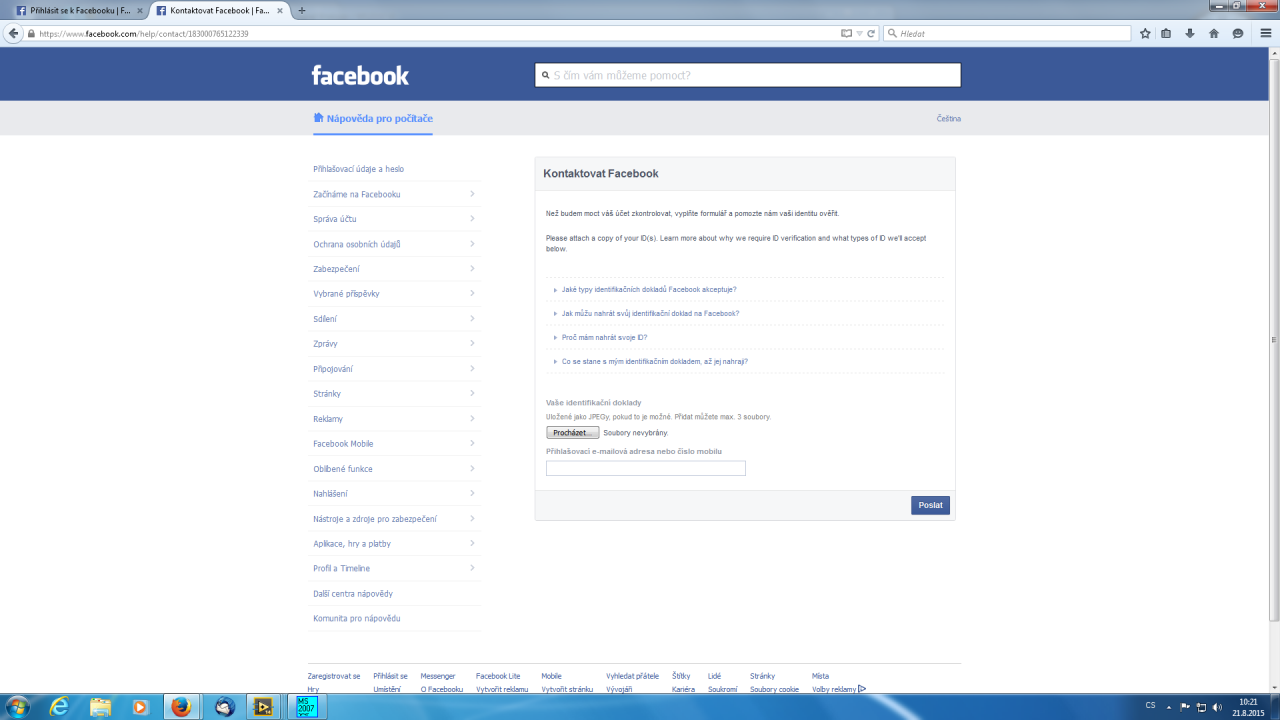Open Thunderbird mail from the taskbar
This screenshot has width=1280, height=720.
[224, 706]
